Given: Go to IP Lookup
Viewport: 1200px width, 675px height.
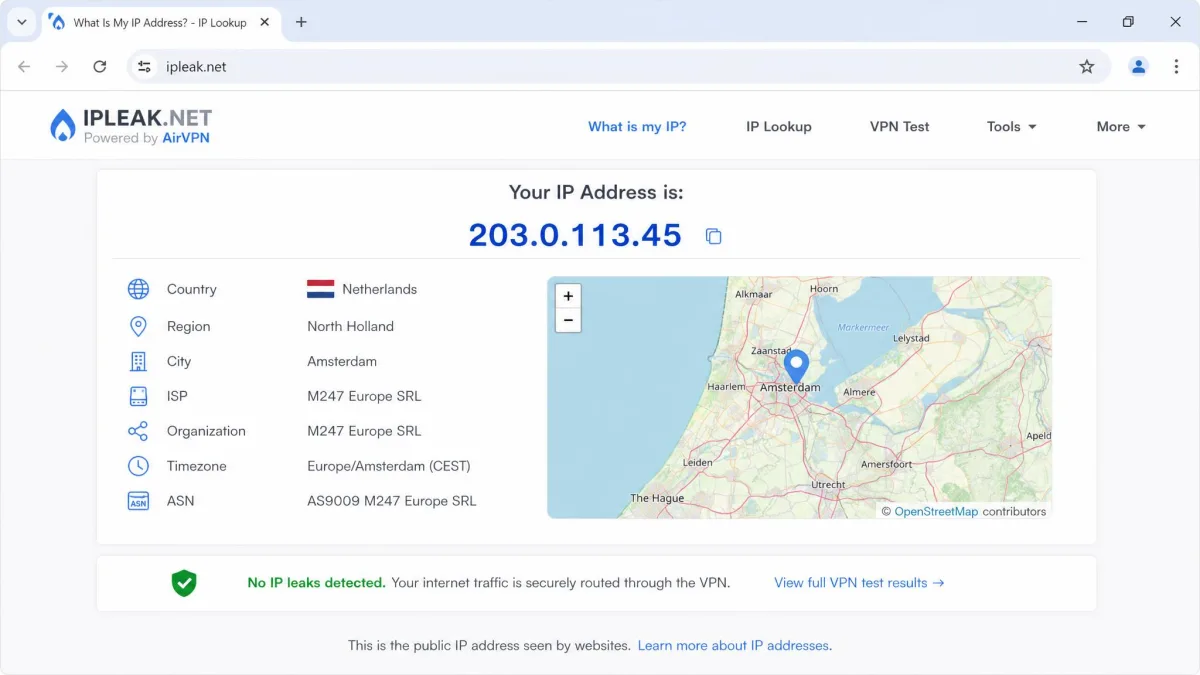Looking at the screenshot, I should [779, 127].
